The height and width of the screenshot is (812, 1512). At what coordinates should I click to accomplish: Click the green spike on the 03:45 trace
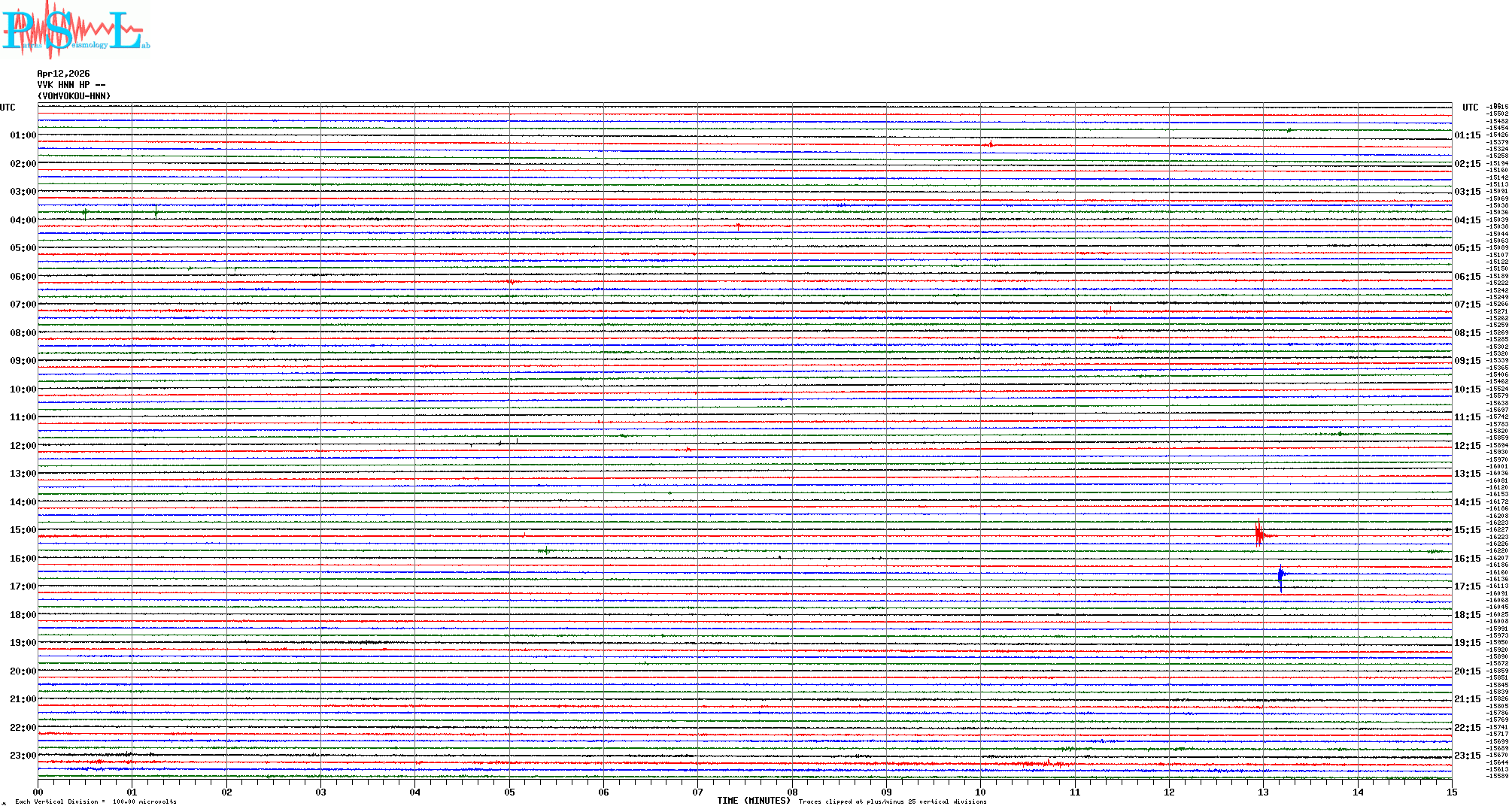tap(156, 212)
